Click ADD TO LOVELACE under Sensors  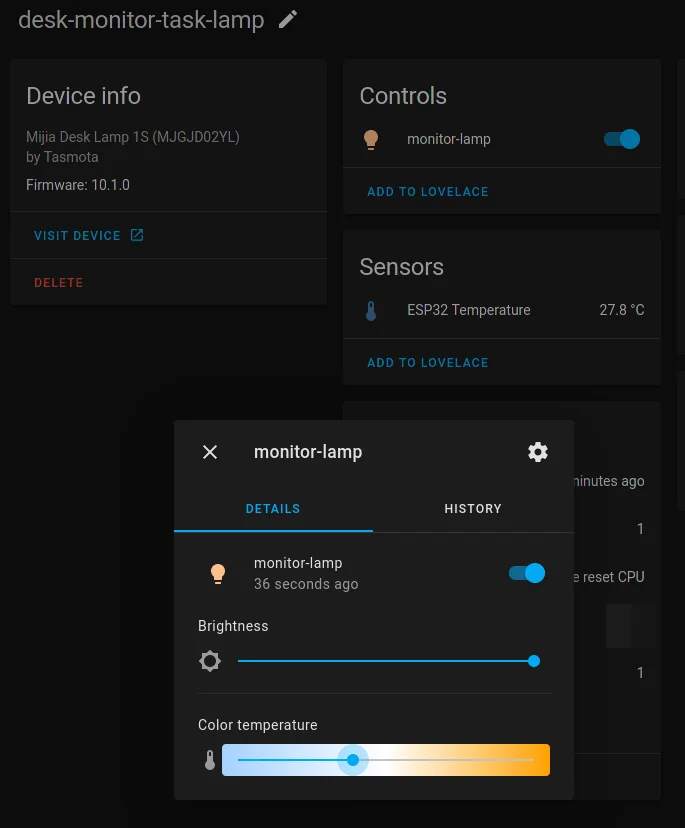click(428, 362)
